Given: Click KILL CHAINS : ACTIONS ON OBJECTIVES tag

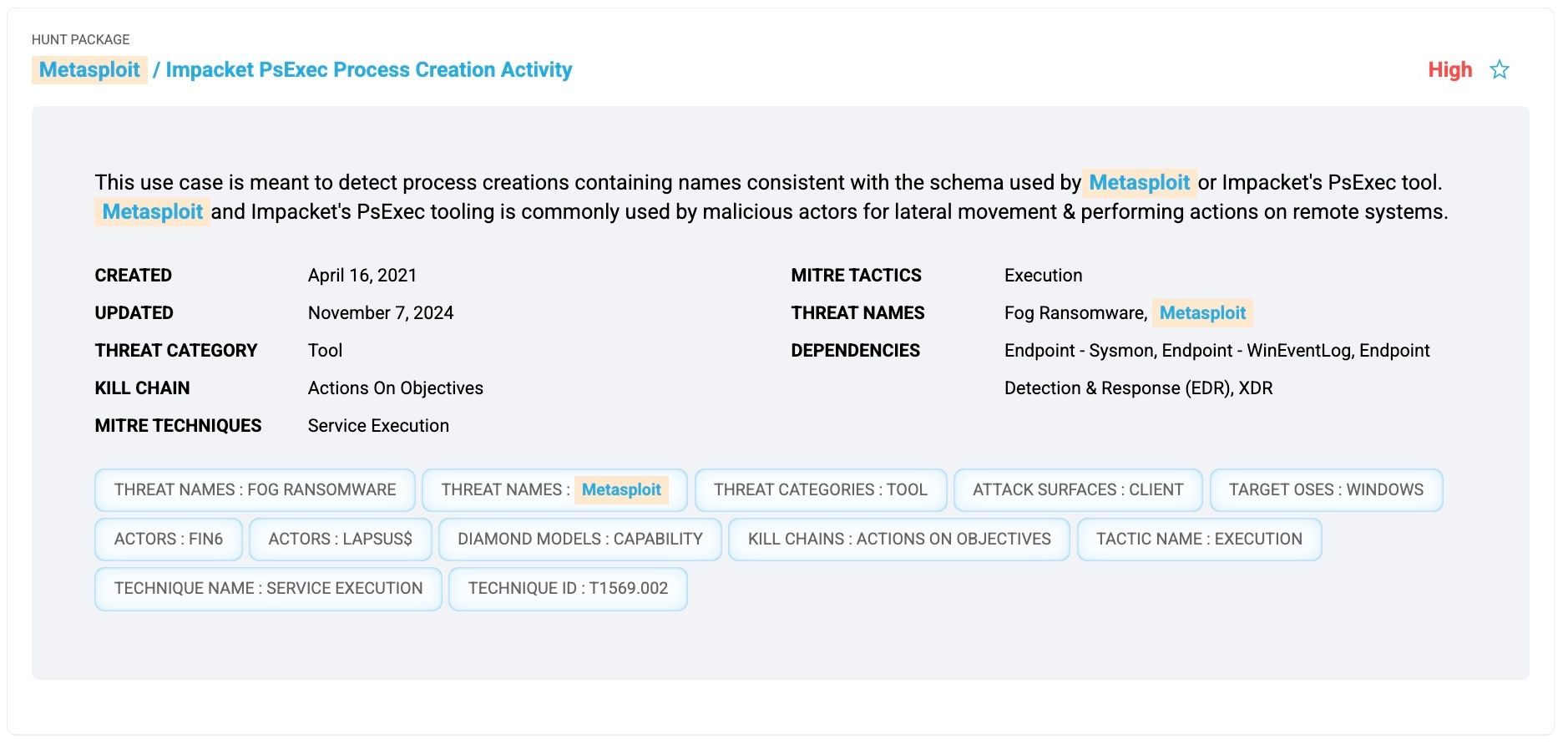Looking at the screenshot, I should pyautogui.click(x=899, y=540).
